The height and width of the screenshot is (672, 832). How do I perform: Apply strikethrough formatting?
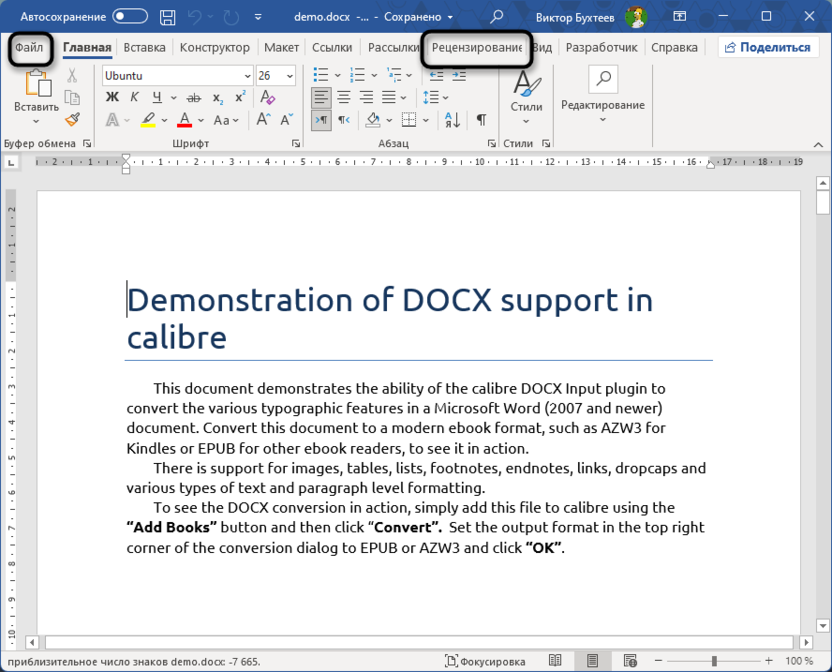click(194, 98)
